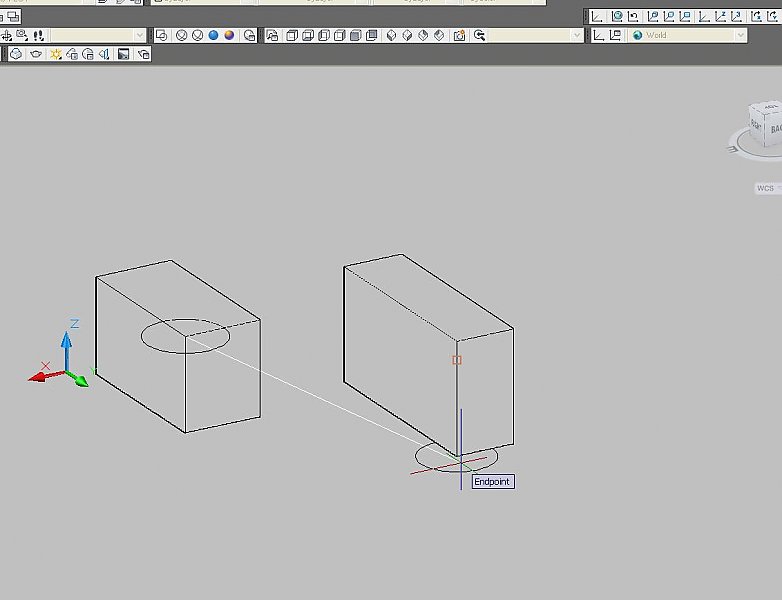Image resolution: width=782 pixels, height=600 pixels.
Task: Select the SW Isometric view cube icon
Action: point(391,35)
